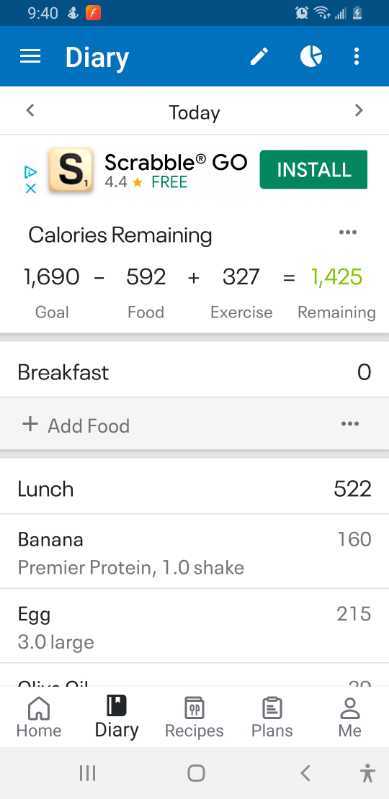Screen dimensions: 389x799
Task: Switch to the Plans tab
Action: tap(272, 717)
